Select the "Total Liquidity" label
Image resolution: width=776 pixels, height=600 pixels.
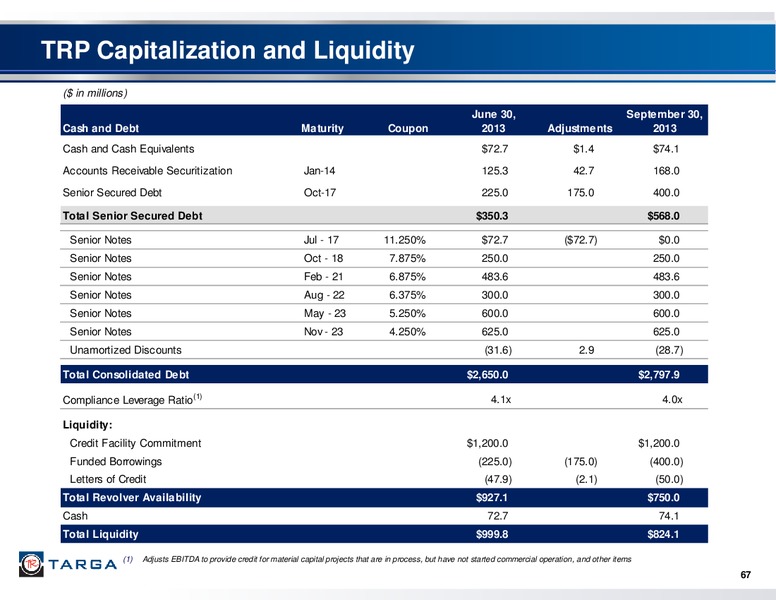coord(100,534)
